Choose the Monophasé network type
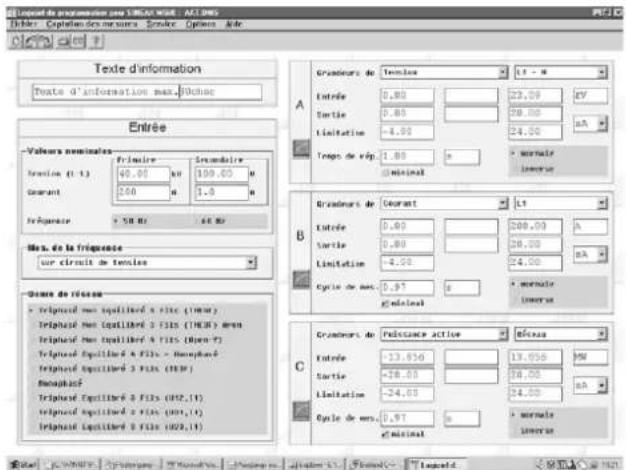This screenshot has width=626, height=470. point(60,383)
